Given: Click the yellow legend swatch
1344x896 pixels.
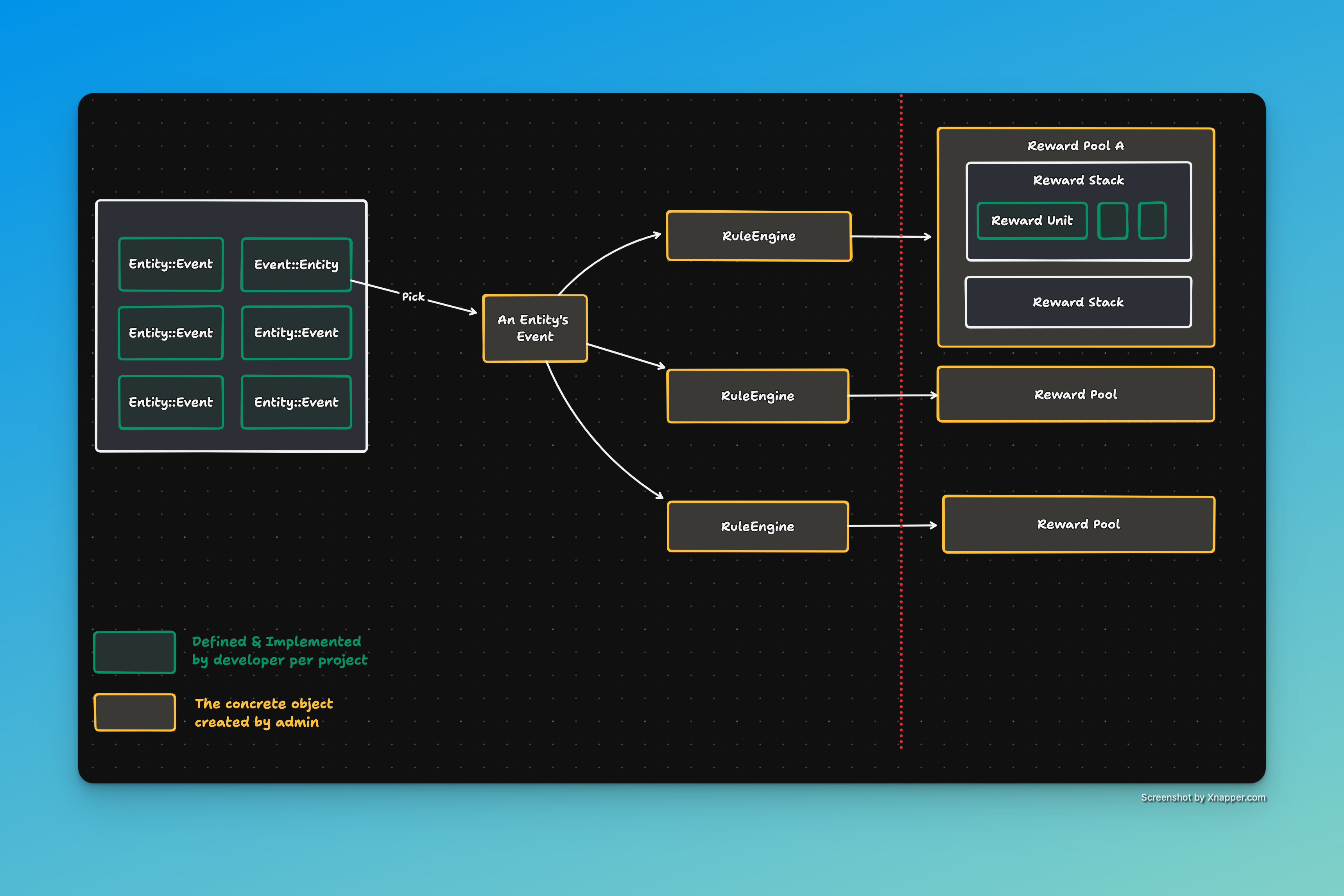Looking at the screenshot, I should tap(134, 713).
